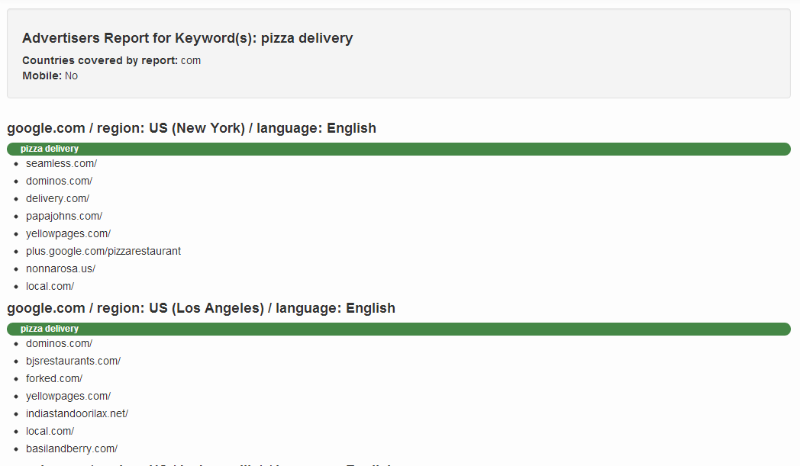Click dominos.com/ under New York

pyautogui.click(x=59, y=181)
